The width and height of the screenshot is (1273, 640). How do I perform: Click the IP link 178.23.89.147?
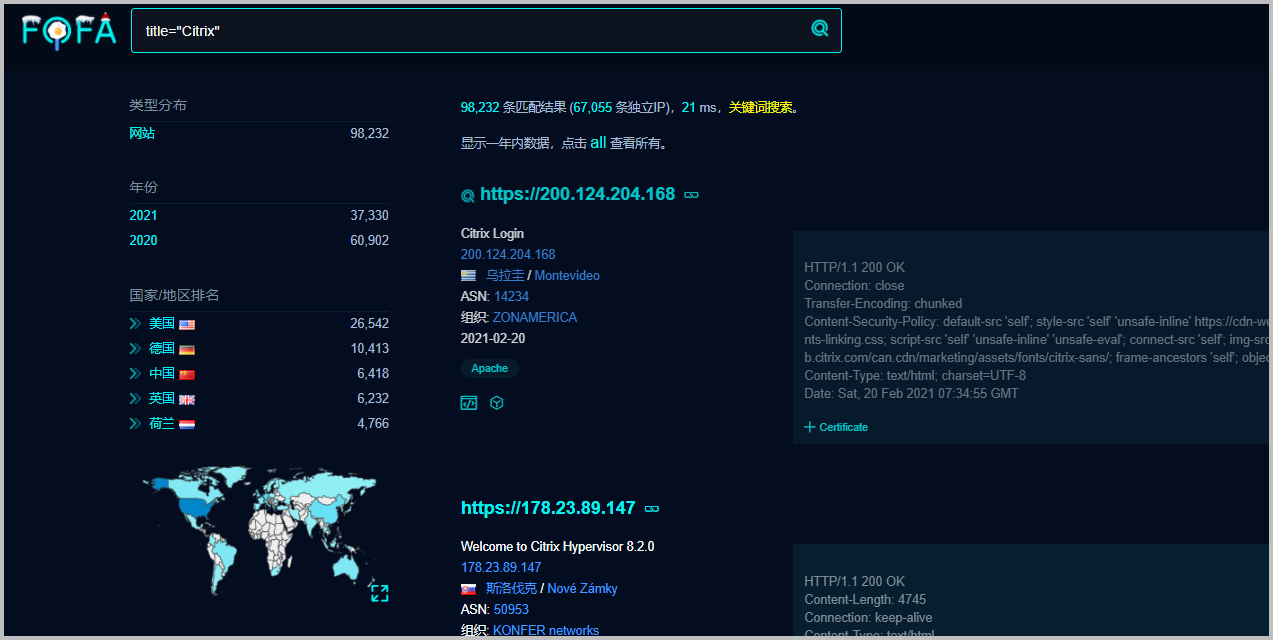click(x=501, y=567)
